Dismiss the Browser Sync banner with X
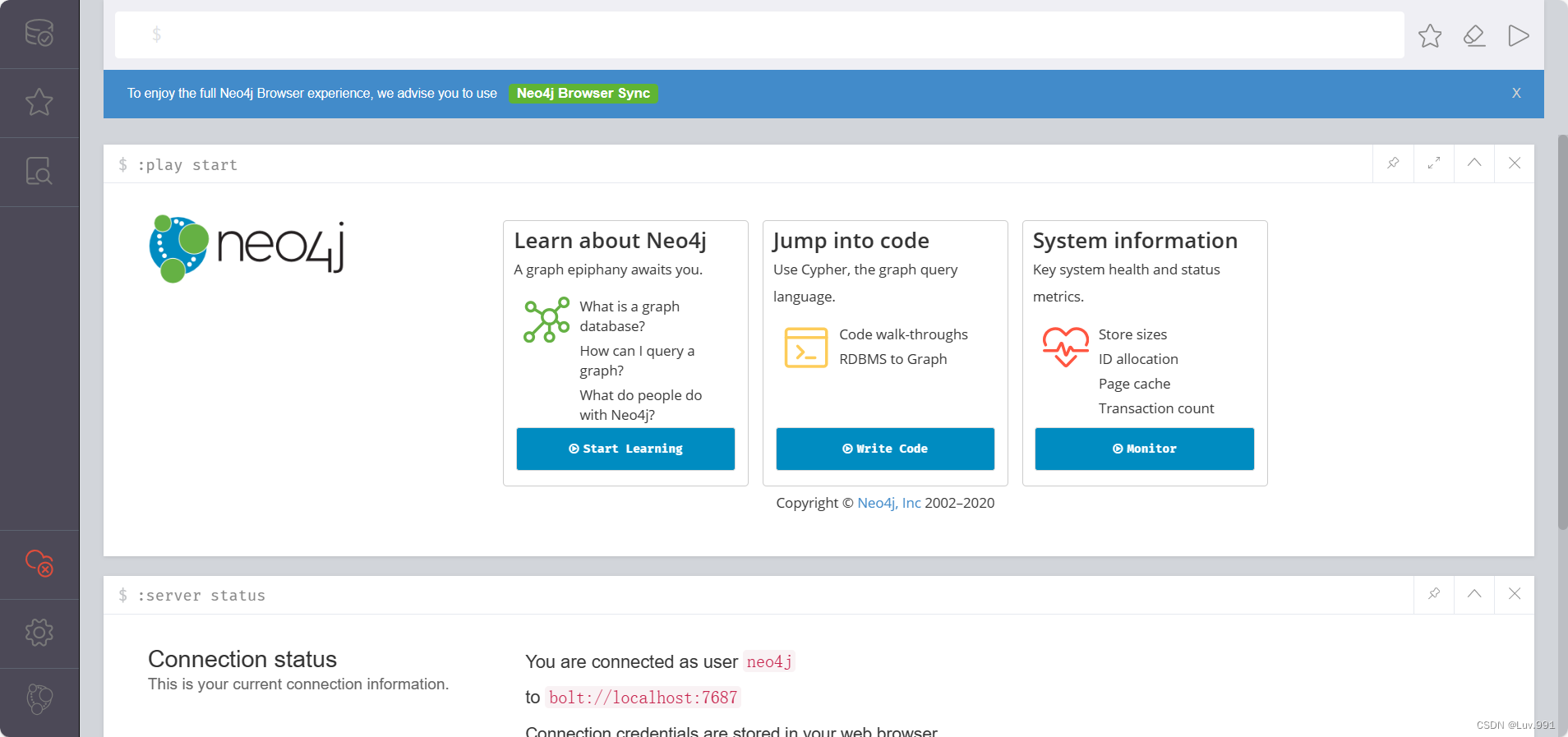This screenshot has width=1568, height=737. click(1516, 93)
